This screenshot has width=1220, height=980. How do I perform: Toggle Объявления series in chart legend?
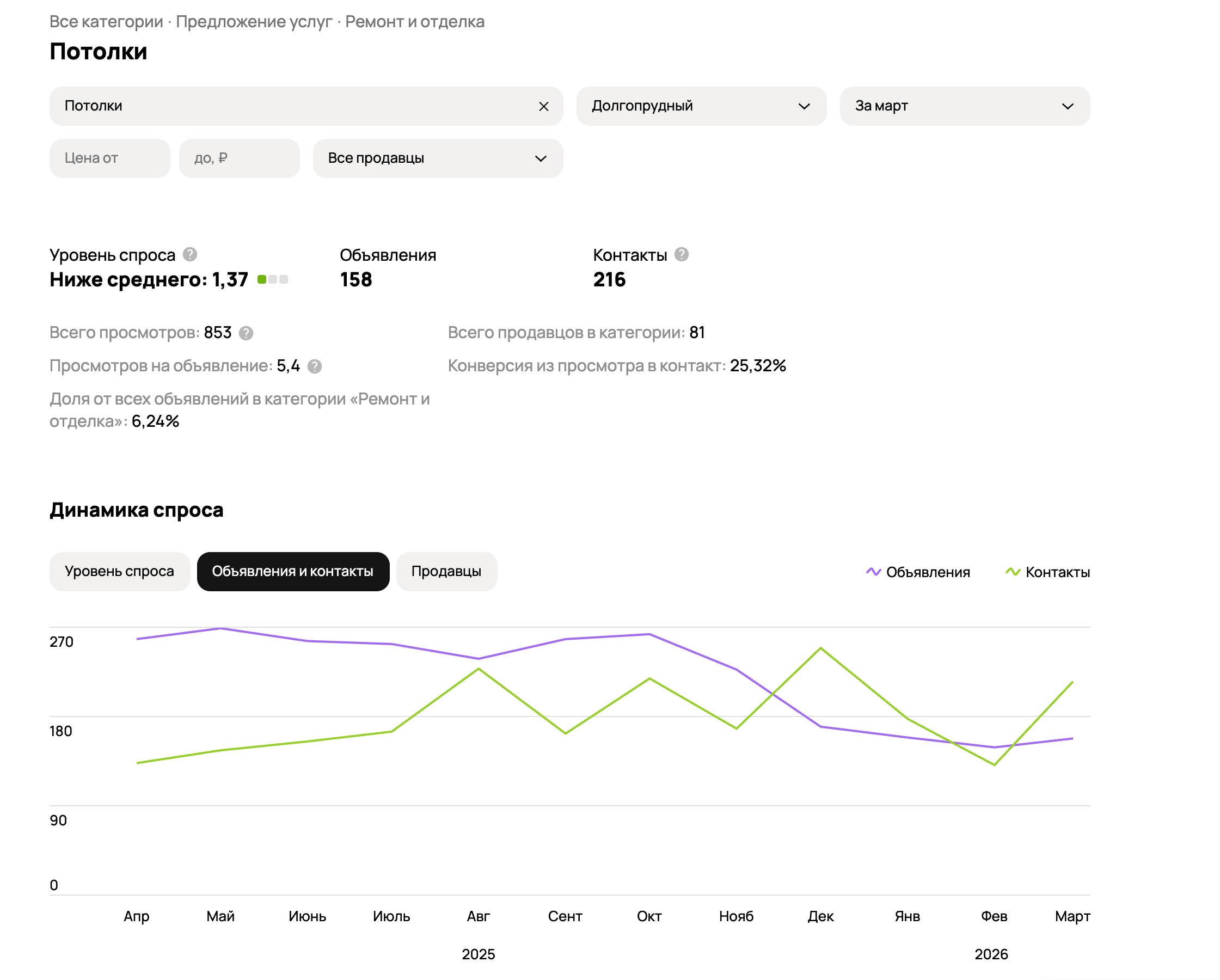(x=928, y=572)
